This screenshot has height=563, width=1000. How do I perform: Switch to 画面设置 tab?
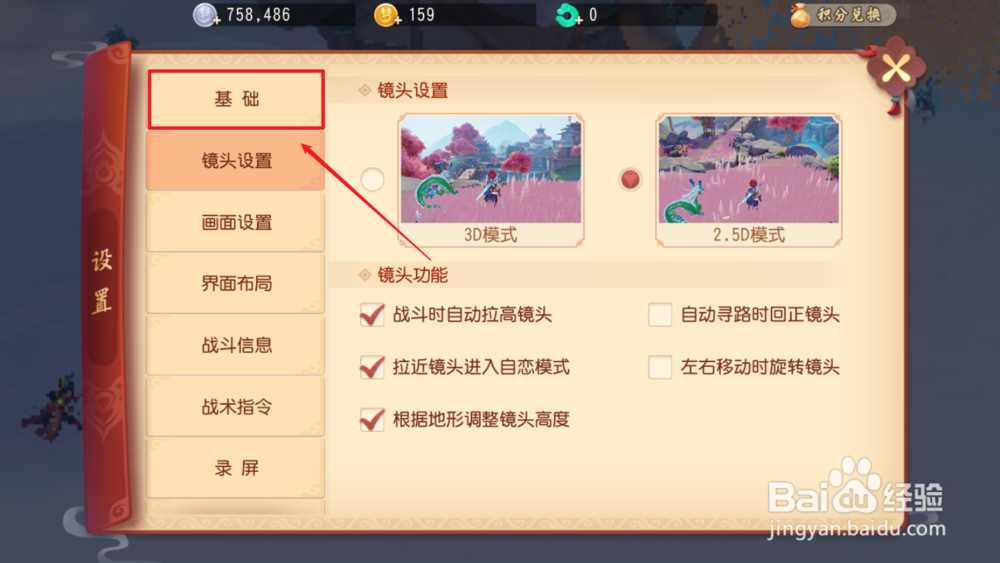(x=236, y=223)
